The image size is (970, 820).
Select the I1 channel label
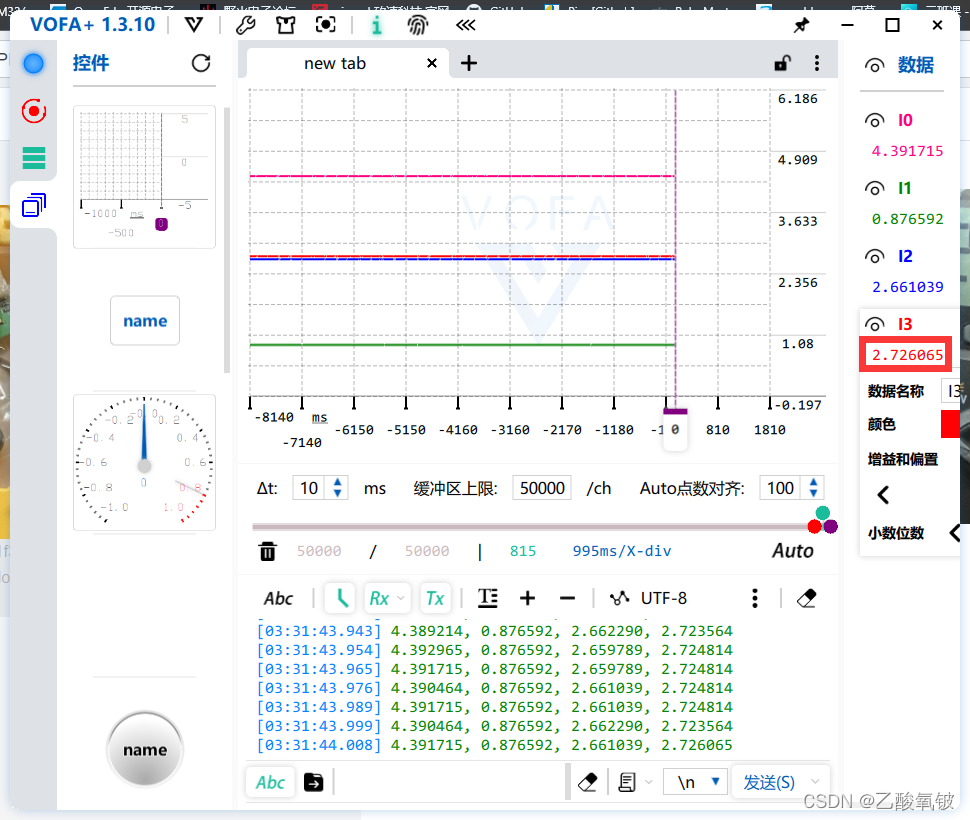(x=904, y=188)
